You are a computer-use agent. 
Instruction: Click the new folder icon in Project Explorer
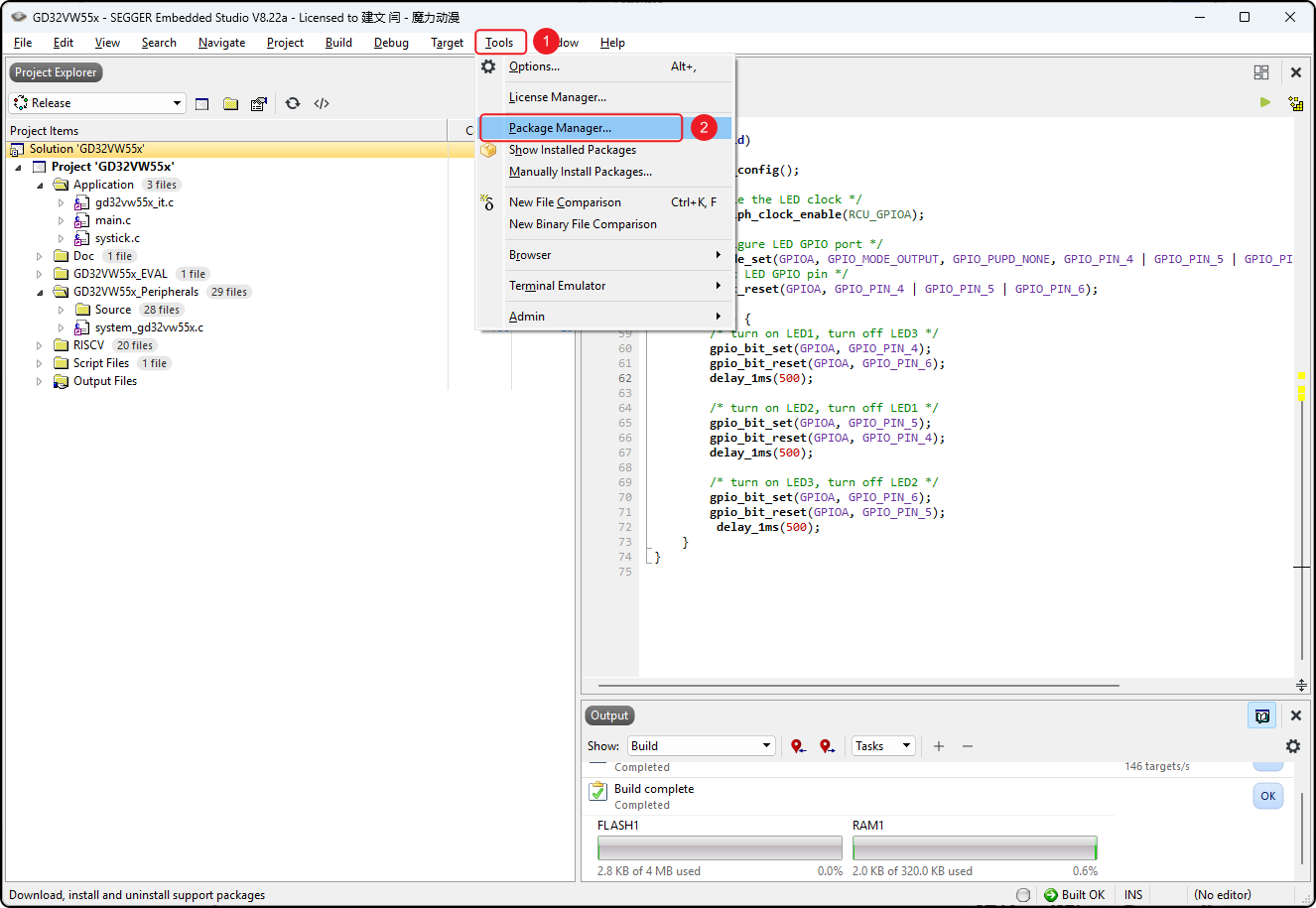point(230,103)
